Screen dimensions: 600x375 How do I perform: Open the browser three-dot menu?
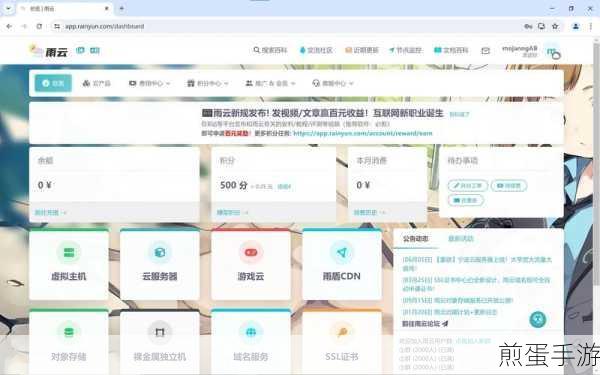pyautogui.click(x=590, y=26)
